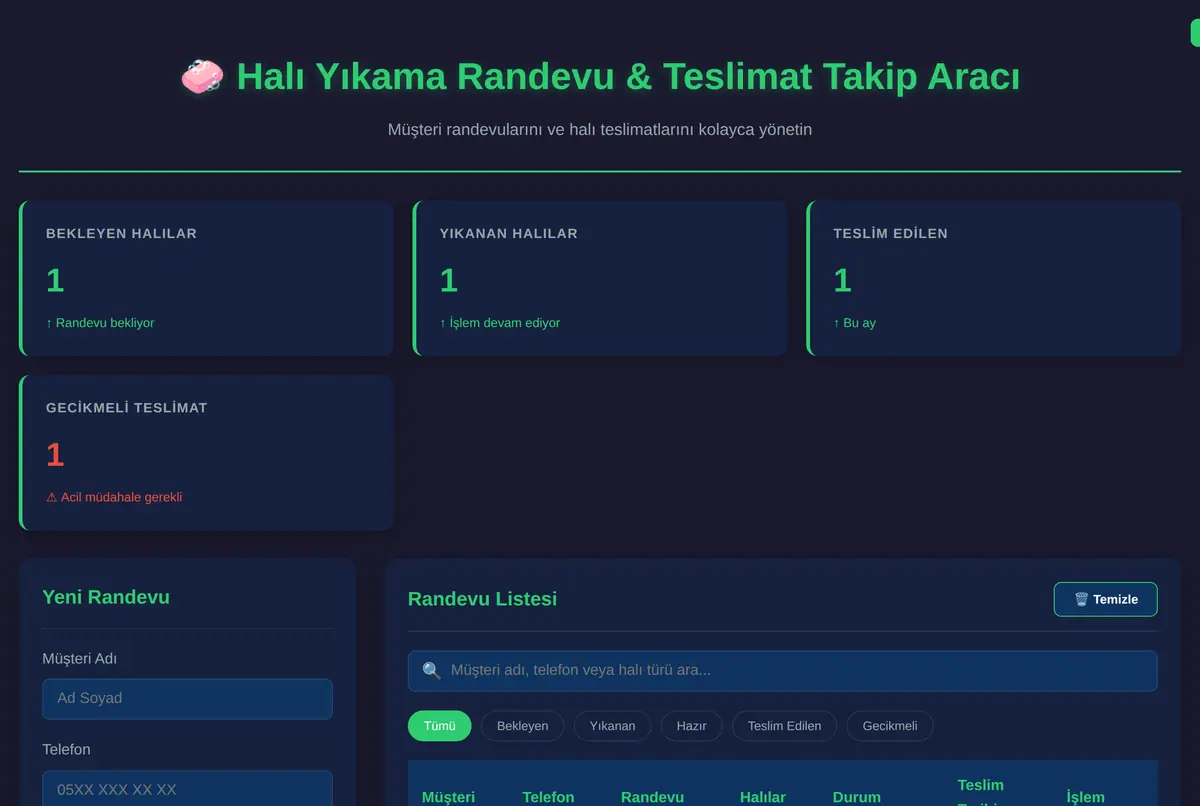Click the subtitle about Müşteri randevularını
1200x806 pixels.
pyautogui.click(x=600, y=130)
